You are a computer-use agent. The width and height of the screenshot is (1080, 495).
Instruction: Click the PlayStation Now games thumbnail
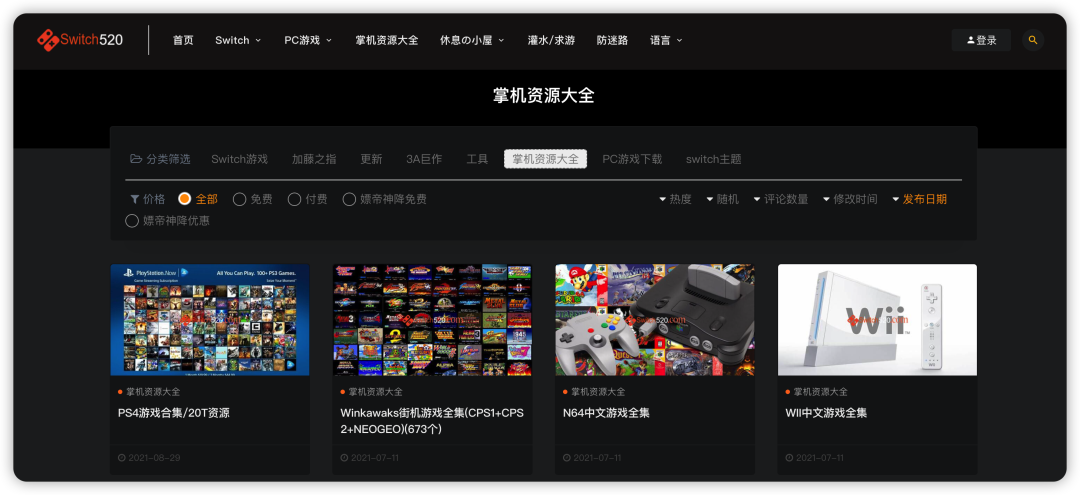coord(210,319)
